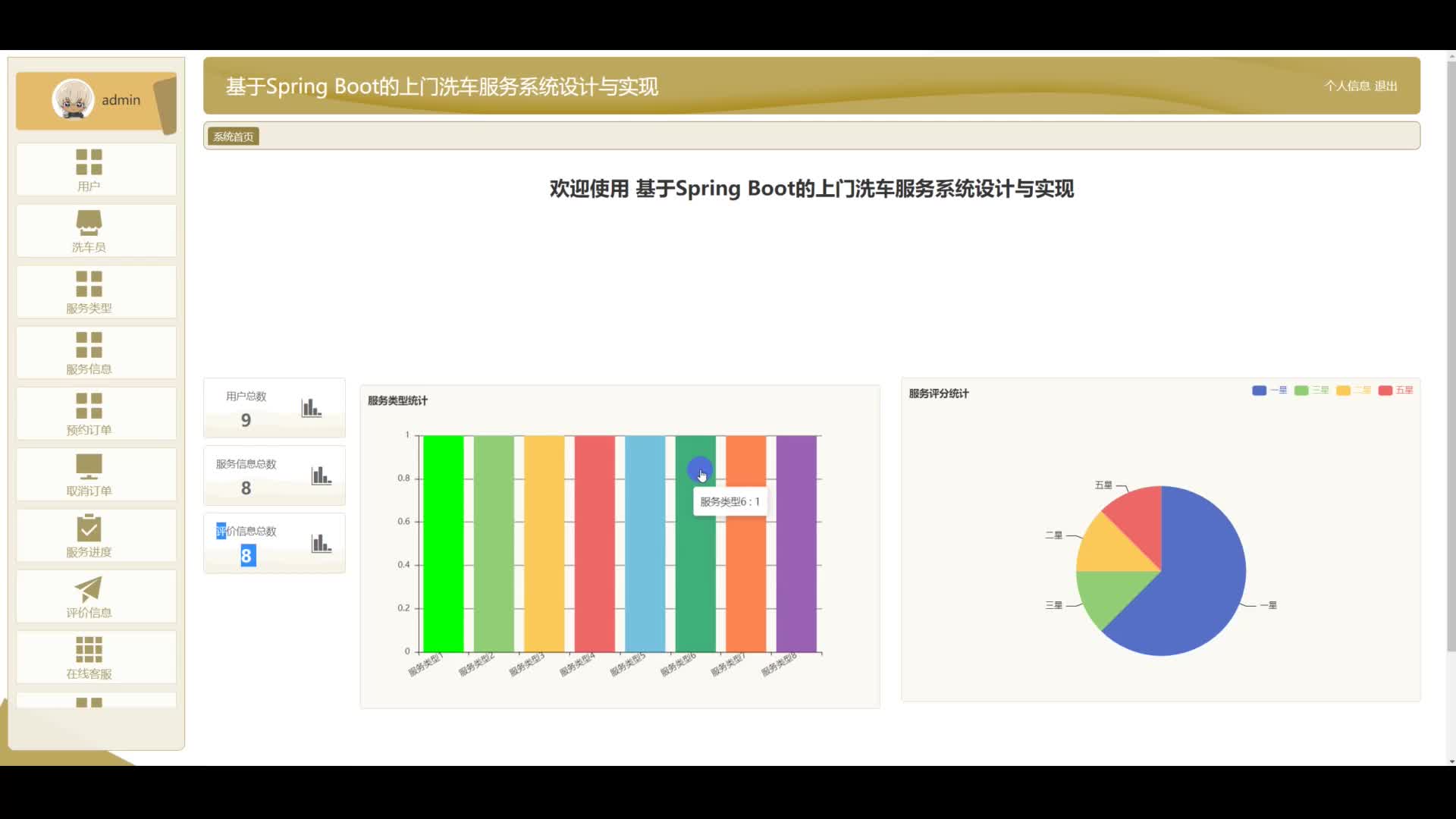Image resolution: width=1456 pixels, height=819 pixels.
Task: Switch to the 系统首页 tab
Action: [234, 136]
